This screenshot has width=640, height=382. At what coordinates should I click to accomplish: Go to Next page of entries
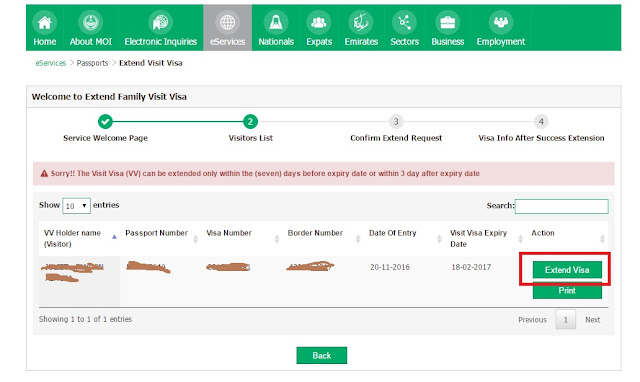click(x=592, y=320)
